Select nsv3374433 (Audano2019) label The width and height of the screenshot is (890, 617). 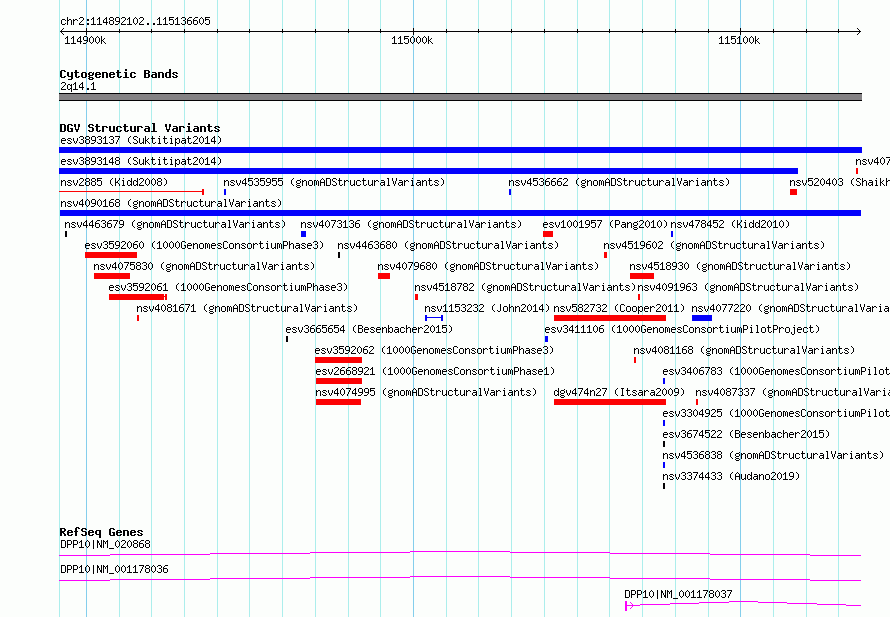click(x=731, y=476)
